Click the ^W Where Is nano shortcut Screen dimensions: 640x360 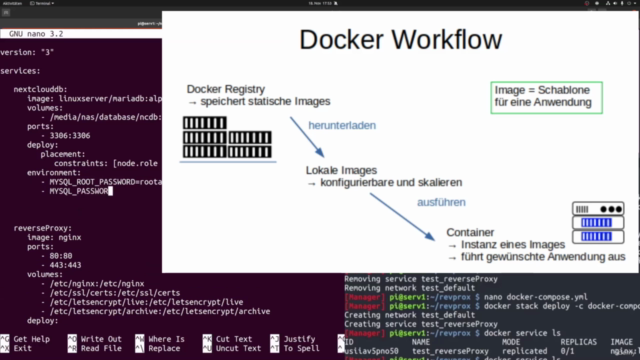(160, 339)
